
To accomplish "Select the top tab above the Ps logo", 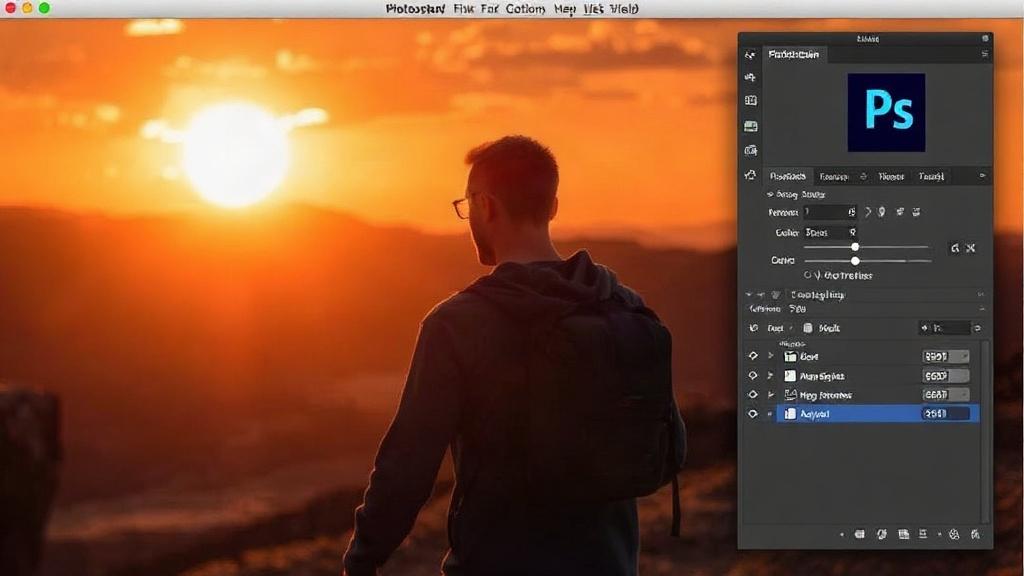I will pyautogui.click(x=793, y=54).
